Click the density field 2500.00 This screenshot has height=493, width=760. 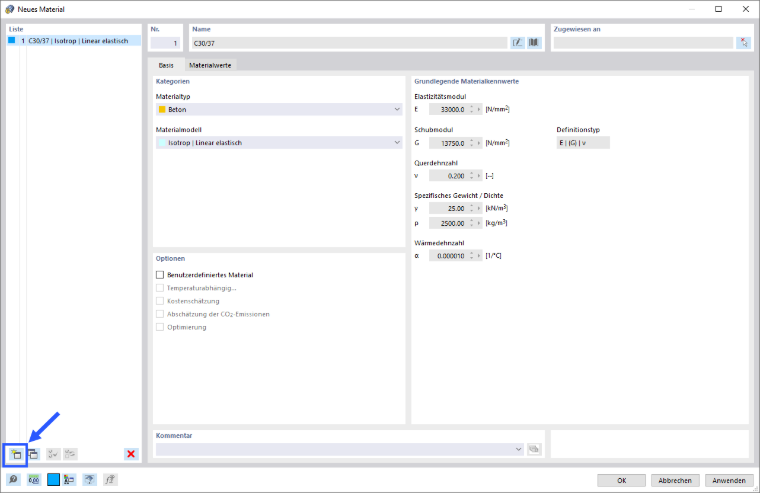click(448, 223)
